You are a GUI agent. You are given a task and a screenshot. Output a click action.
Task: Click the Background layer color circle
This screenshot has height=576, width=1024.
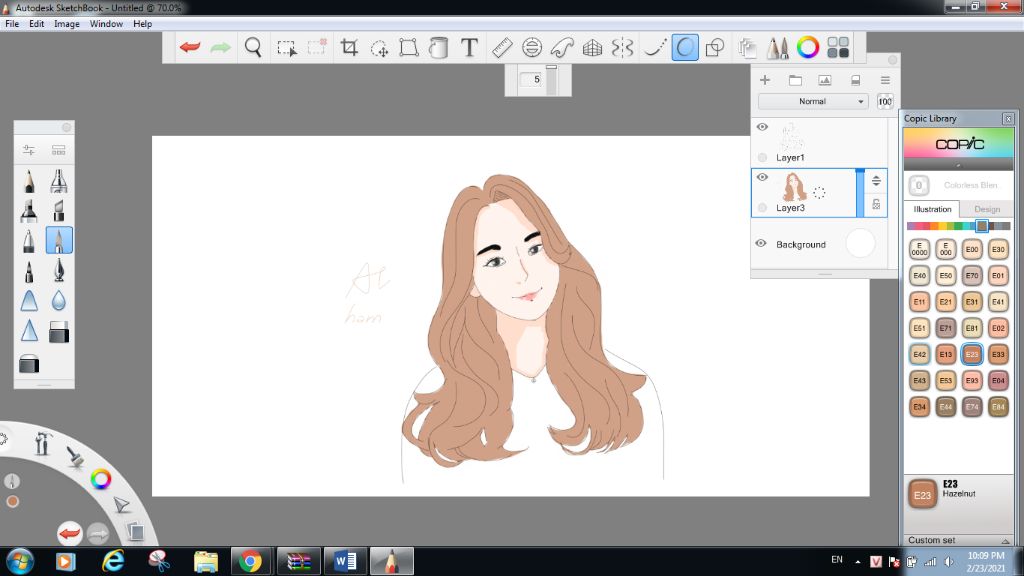(x=860, y=243)
